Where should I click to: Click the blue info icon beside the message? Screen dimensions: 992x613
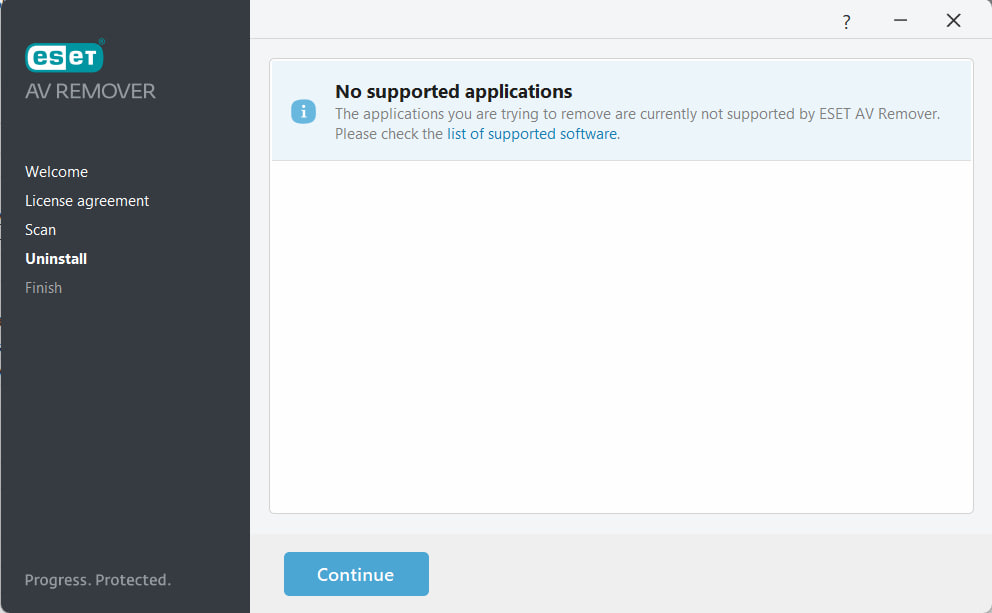click(304, 112)
